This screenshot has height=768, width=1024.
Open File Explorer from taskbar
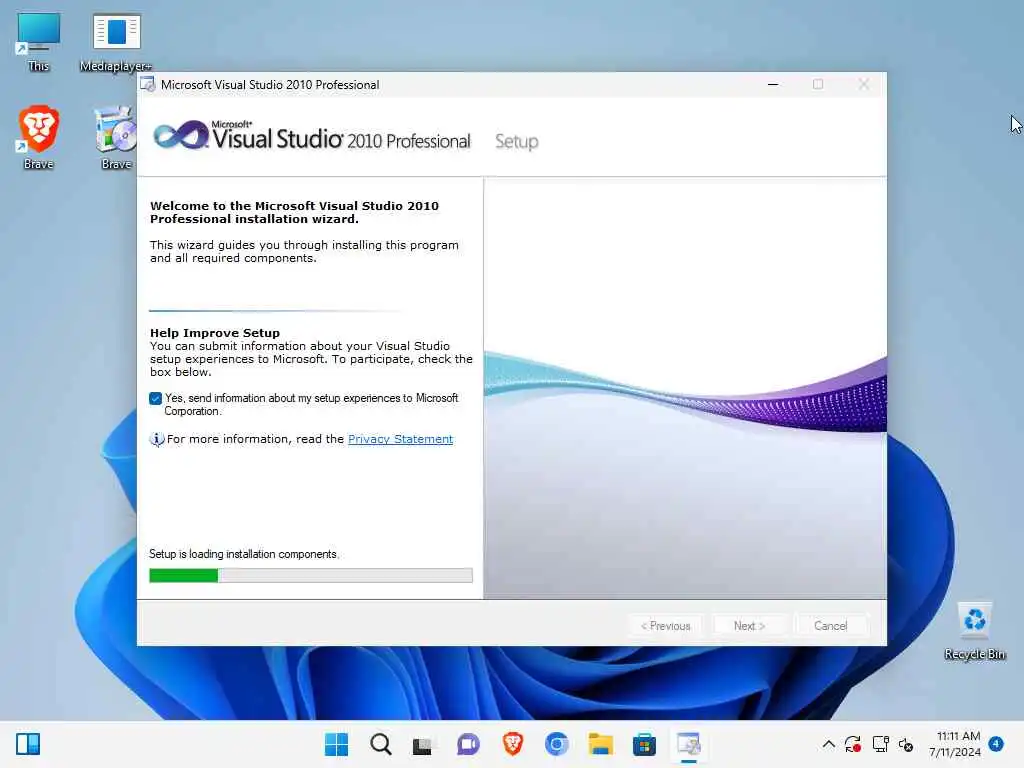600,744
